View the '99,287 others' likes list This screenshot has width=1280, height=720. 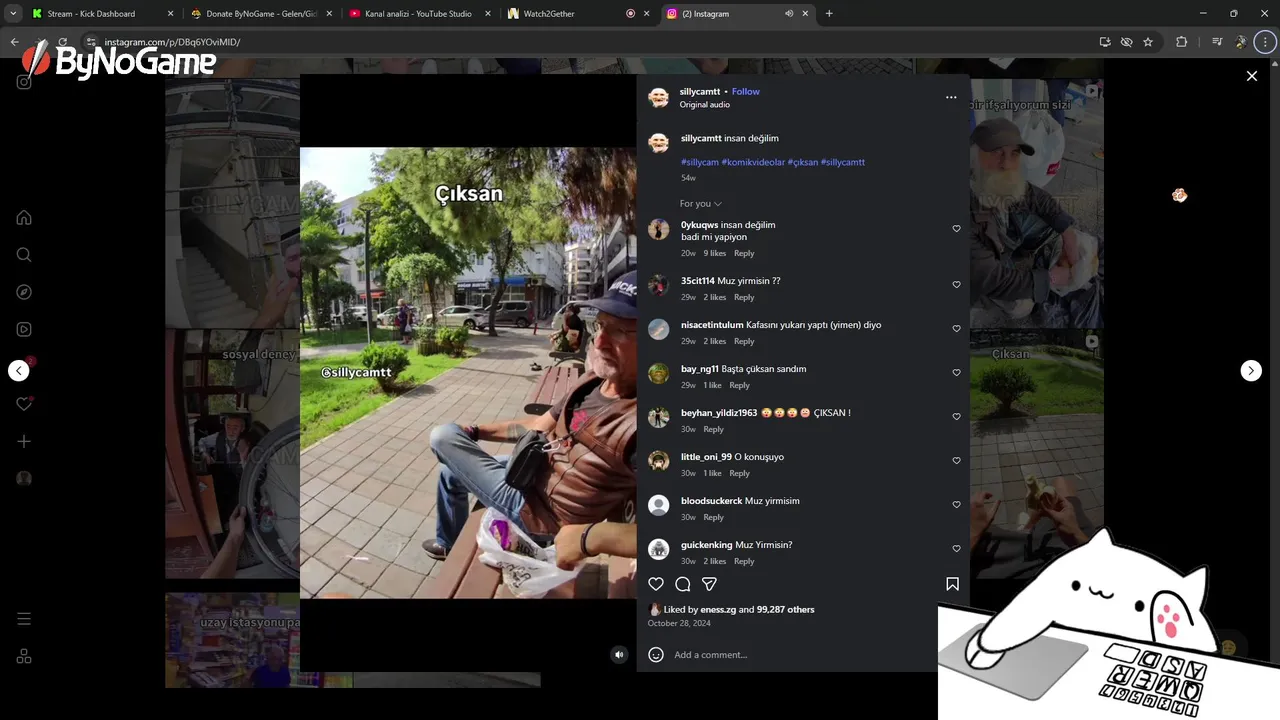point(785,610)
